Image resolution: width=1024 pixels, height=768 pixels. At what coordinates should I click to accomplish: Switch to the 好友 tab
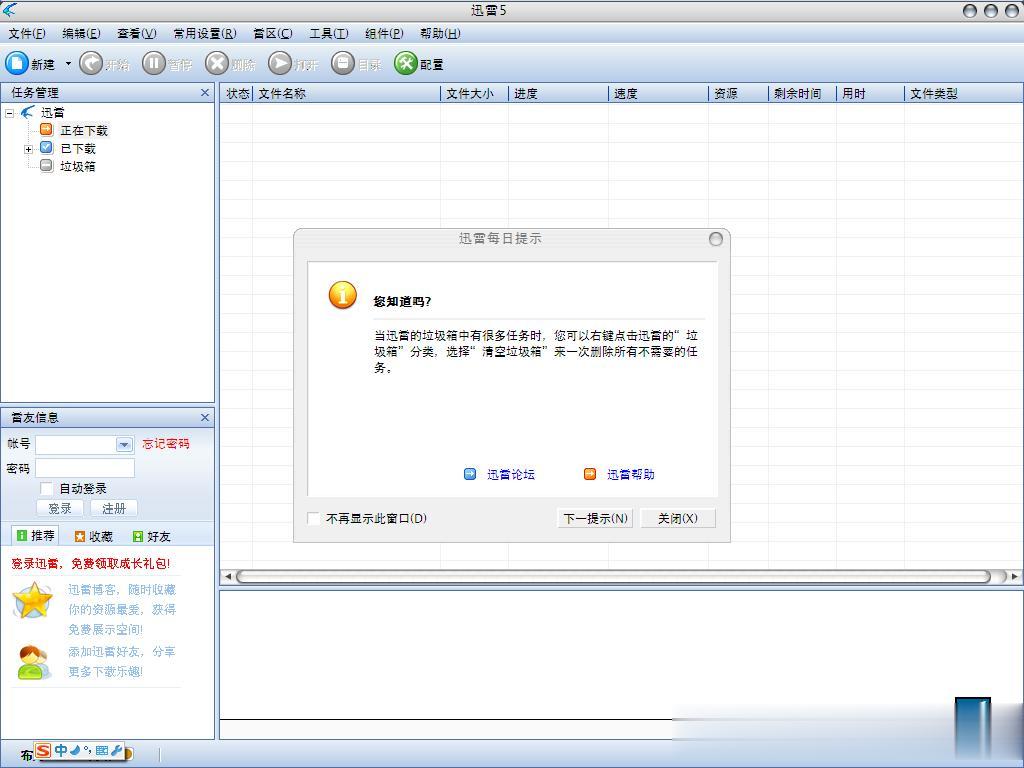[152, 536]
